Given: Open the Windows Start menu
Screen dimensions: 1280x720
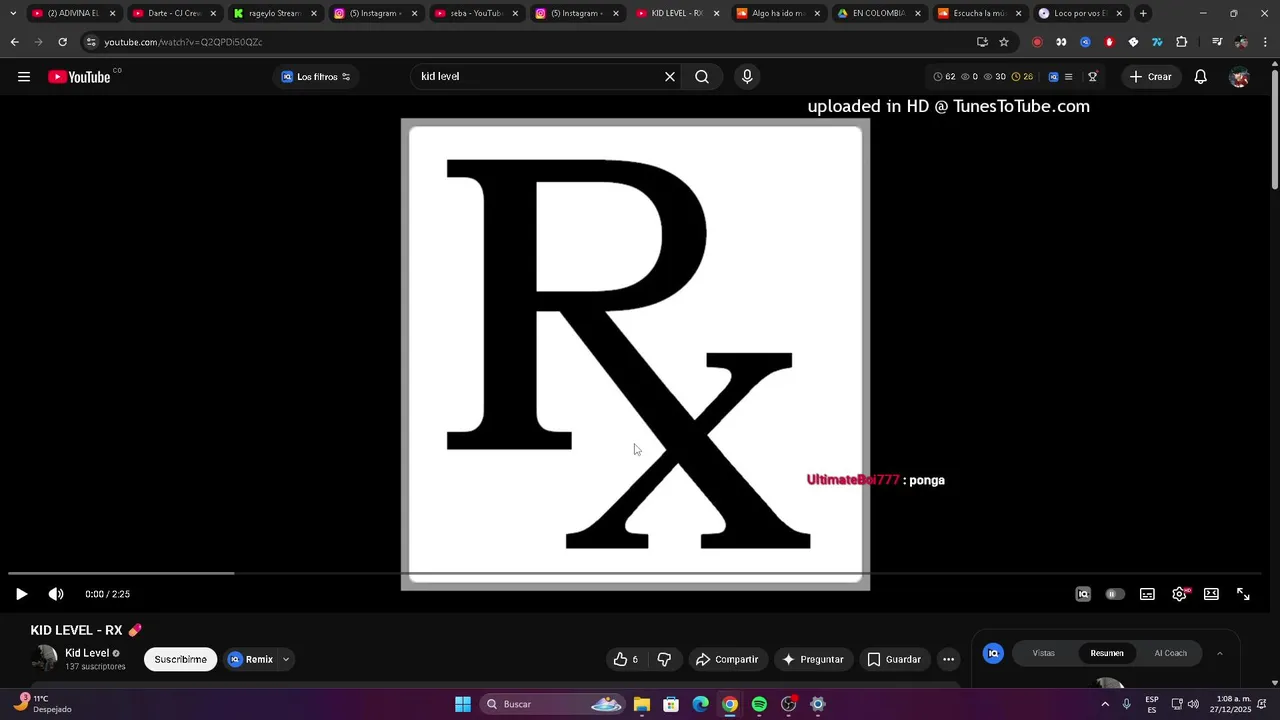Looking at the screenshot, I should pyautogui.click(x=463, y=704).
